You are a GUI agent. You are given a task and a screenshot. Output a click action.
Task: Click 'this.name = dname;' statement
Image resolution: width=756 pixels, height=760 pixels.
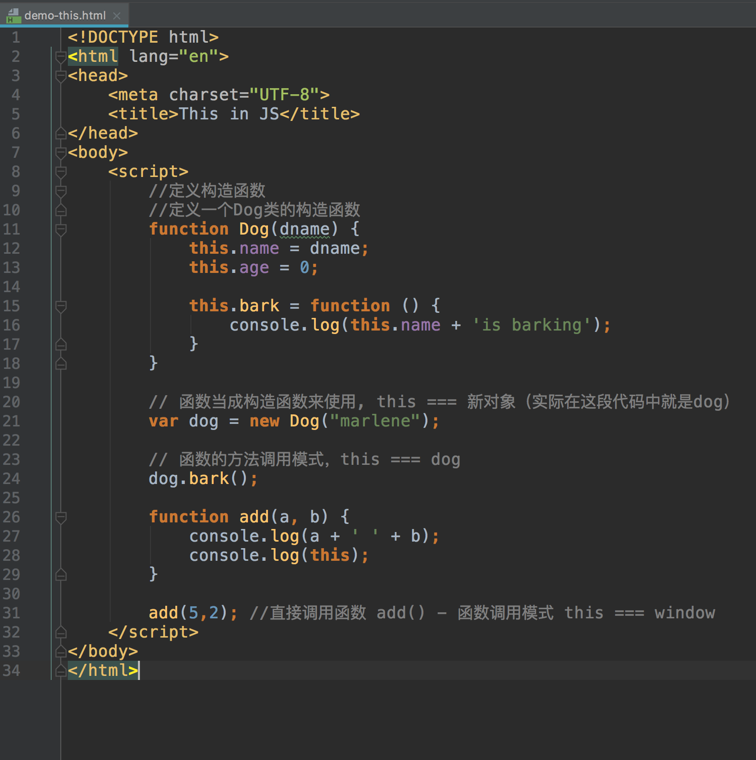click(279, 249)
